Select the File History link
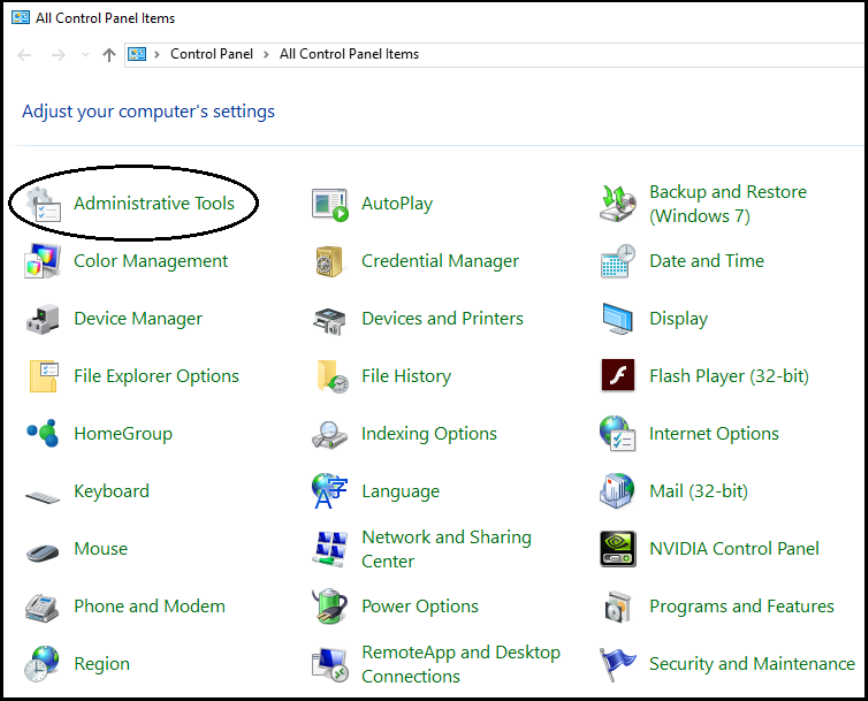Screen dimensions: 868x701 (x=406, y=377)
